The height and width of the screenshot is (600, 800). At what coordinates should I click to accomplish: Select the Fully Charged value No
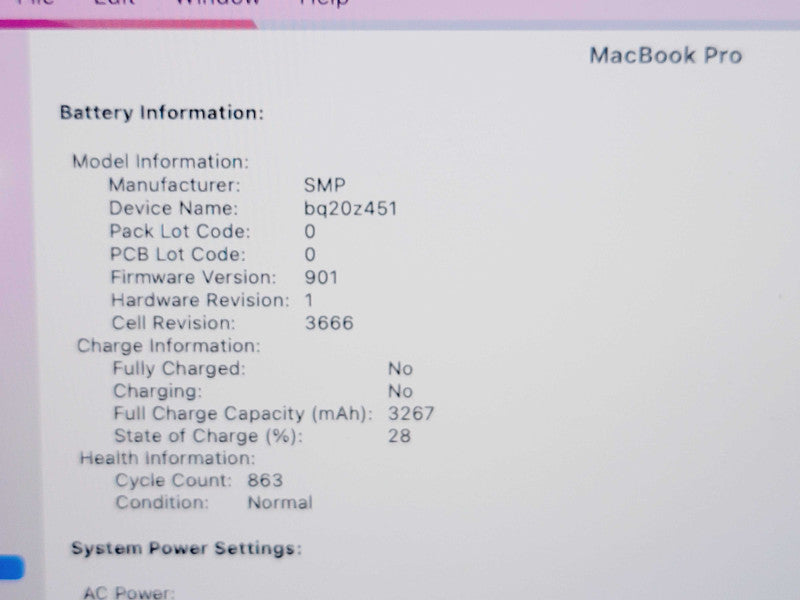[x=401, y=369]
